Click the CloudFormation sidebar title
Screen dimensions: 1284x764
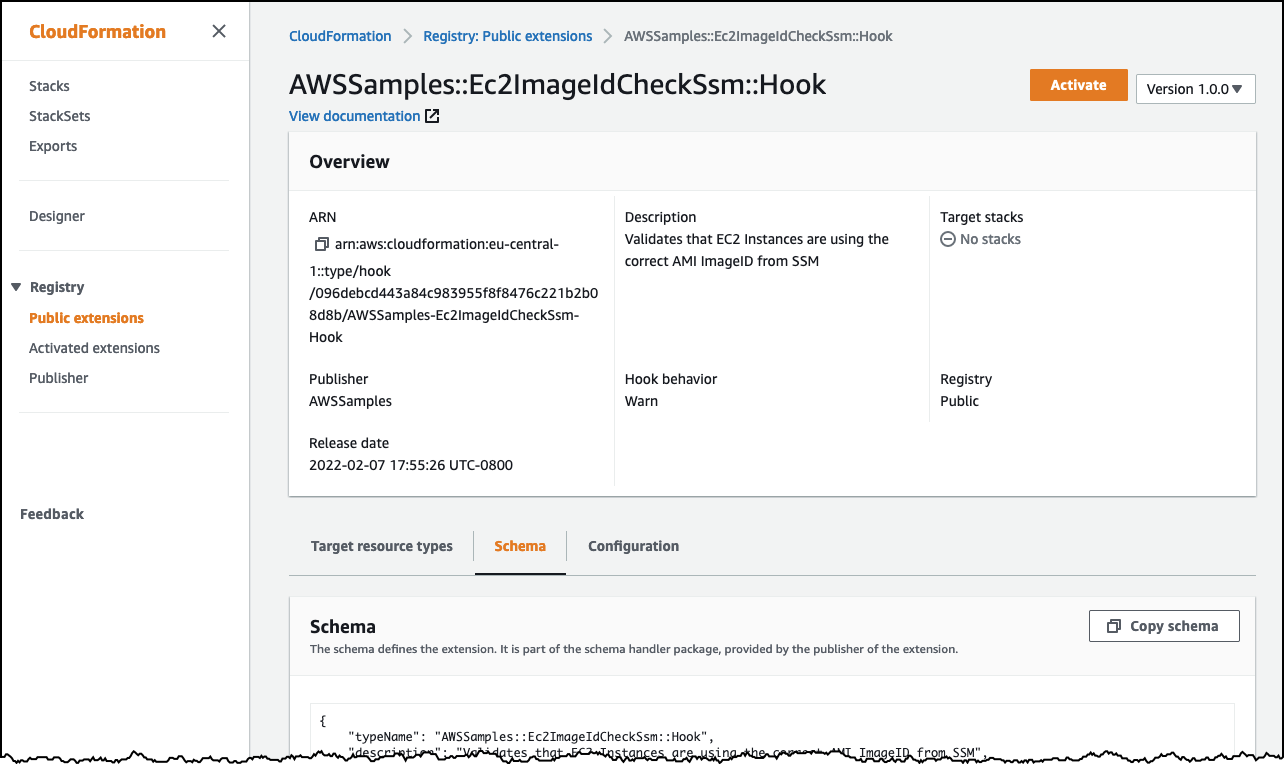pos(97,31)
